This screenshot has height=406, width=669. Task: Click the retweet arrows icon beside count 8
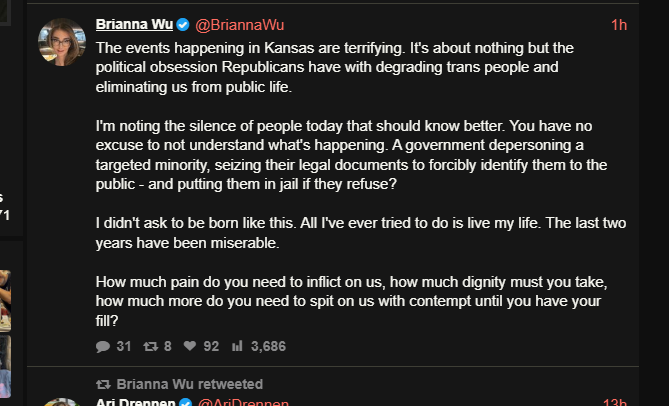[x=150, y=346]
